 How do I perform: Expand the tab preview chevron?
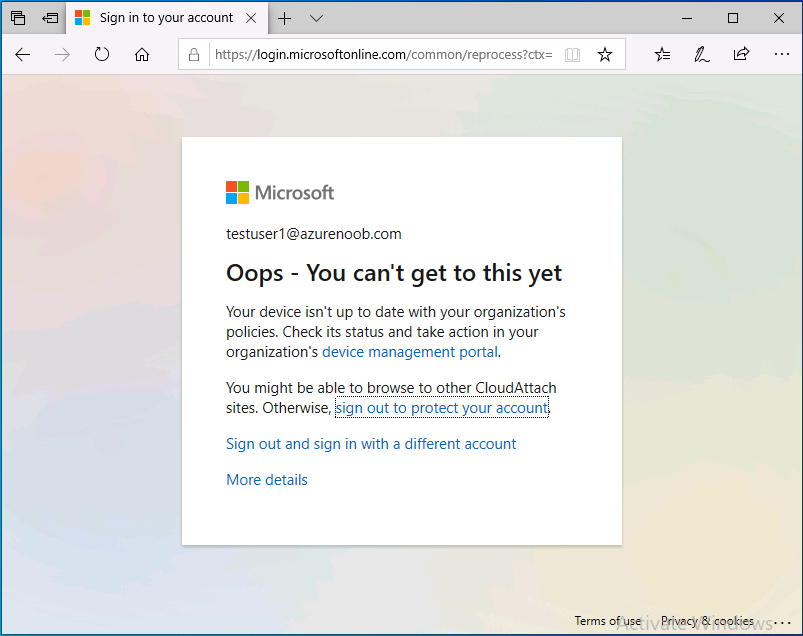pos(316,18)
